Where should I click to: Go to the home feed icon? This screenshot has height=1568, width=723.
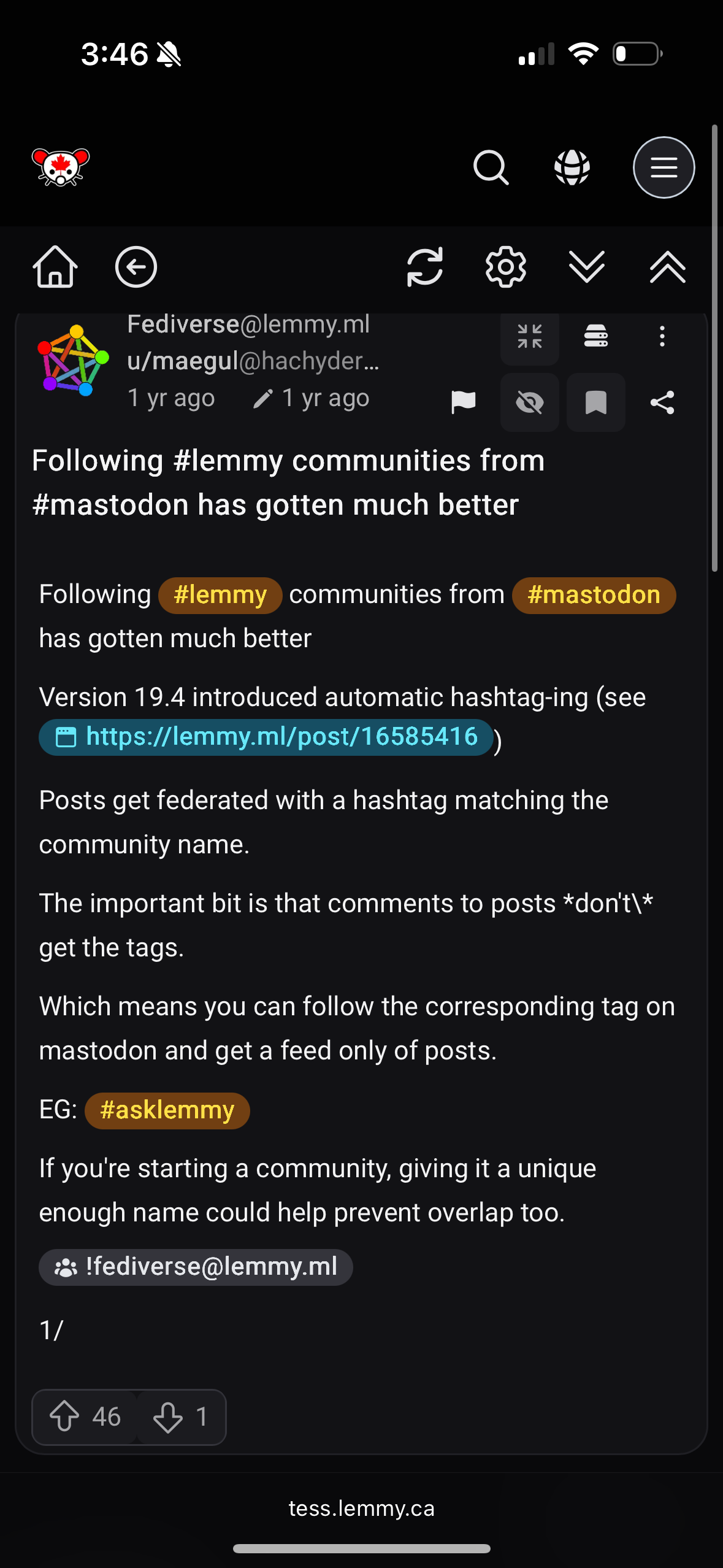tap(55, 267)
